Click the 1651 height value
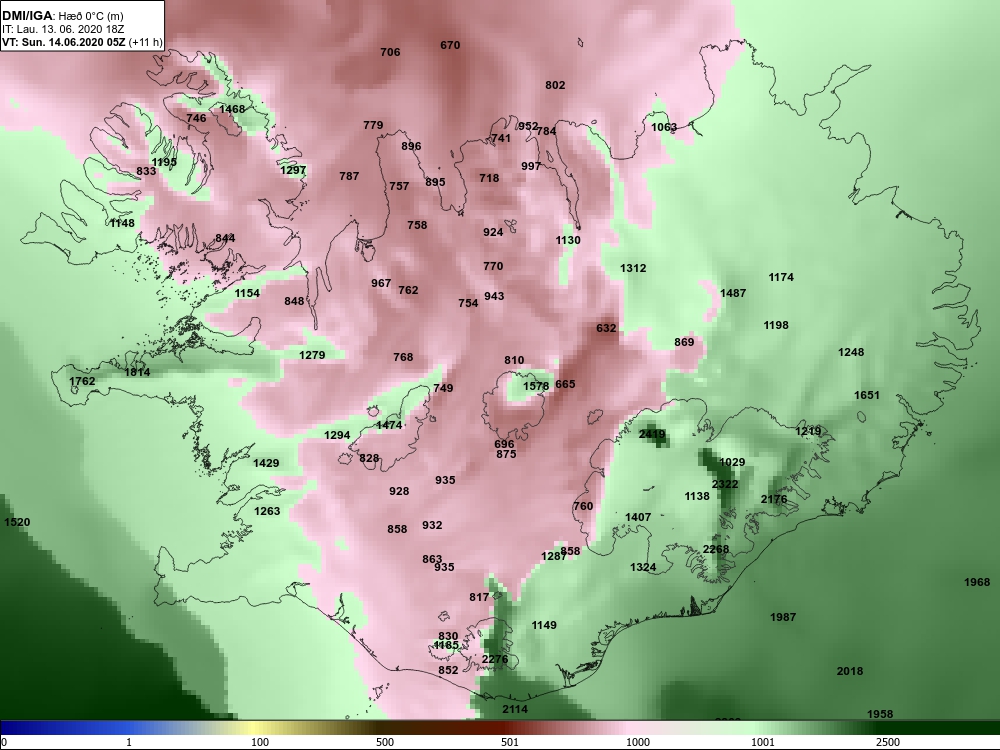Viewport: 1000px width, 750px height. click(x=867, y=395)
